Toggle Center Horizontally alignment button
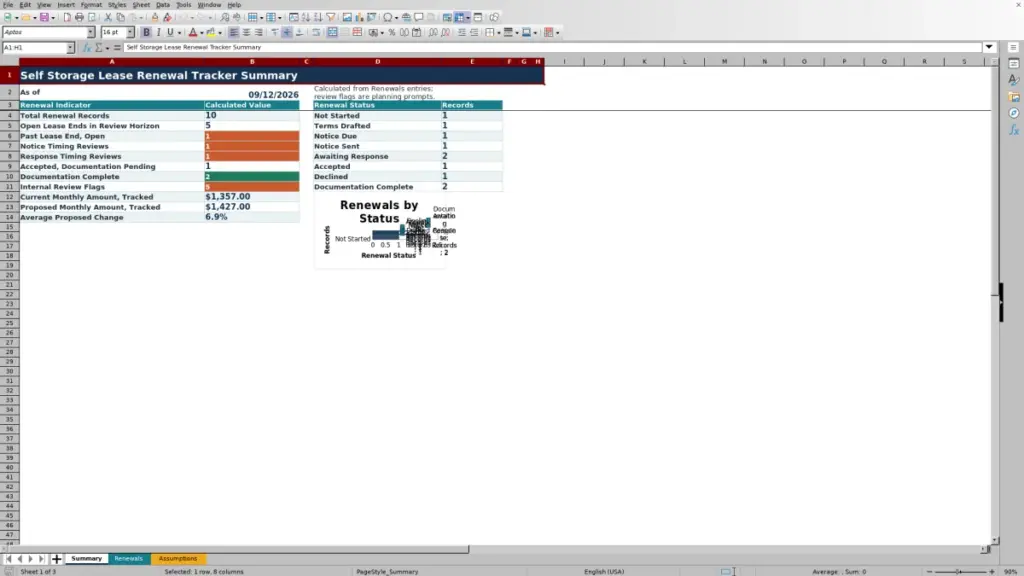1024x576 pixels. tap(246, 33)
